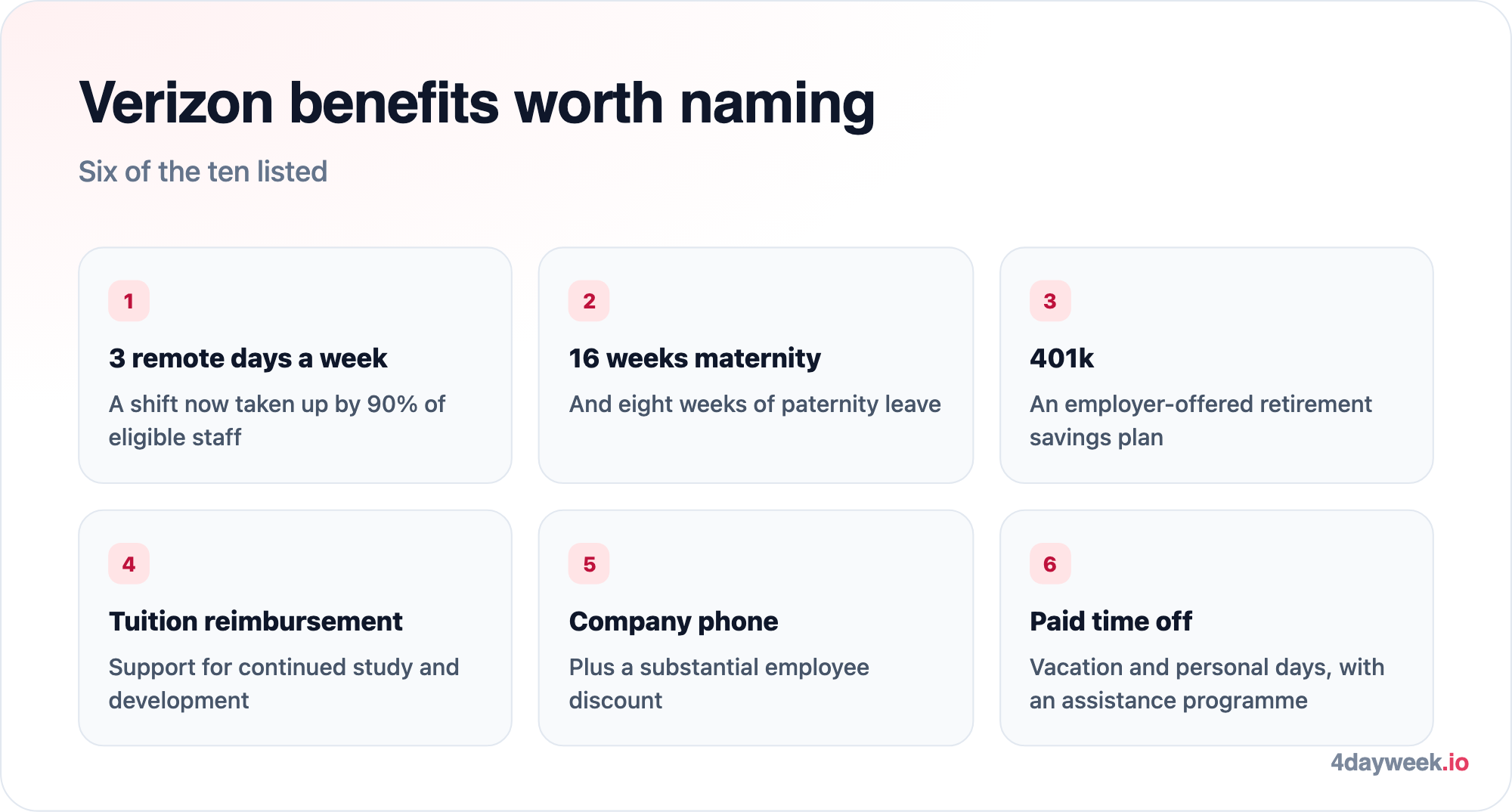The height and width of the screenshot is (812, 1512).
Task: Click the 'assistance programme' description text
Action: coord(1207,683)
